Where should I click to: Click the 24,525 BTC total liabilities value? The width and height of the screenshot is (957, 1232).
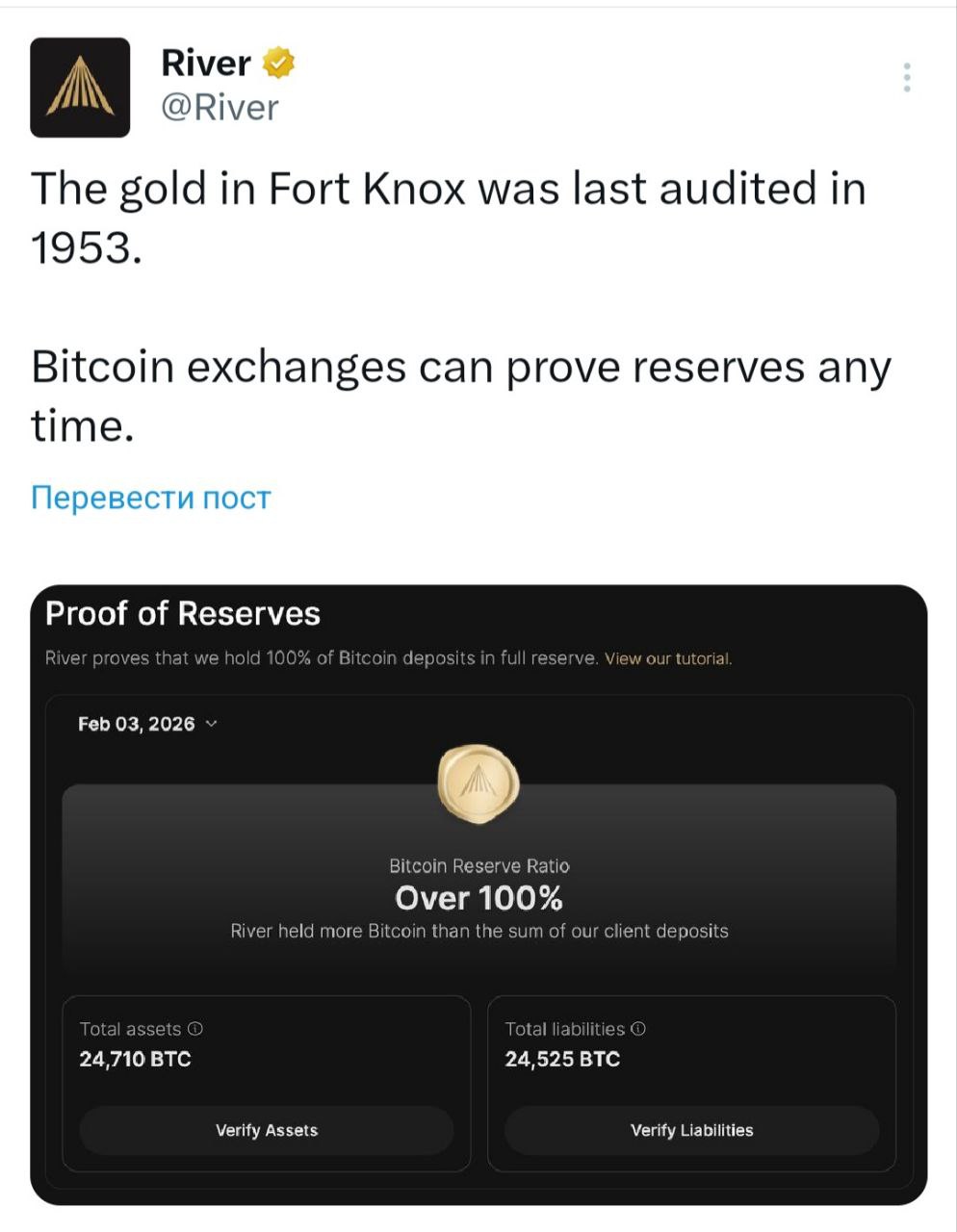(562, 1060)
